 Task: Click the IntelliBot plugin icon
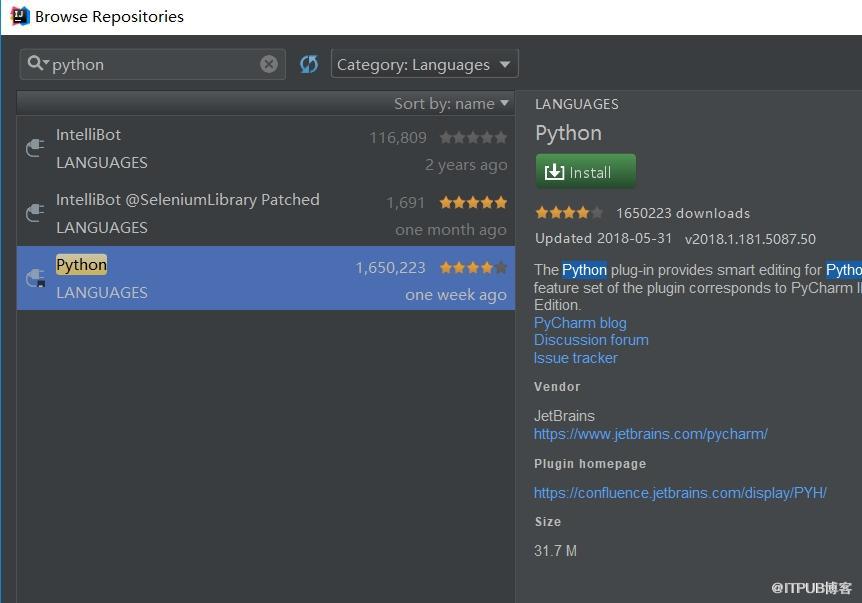35,147
